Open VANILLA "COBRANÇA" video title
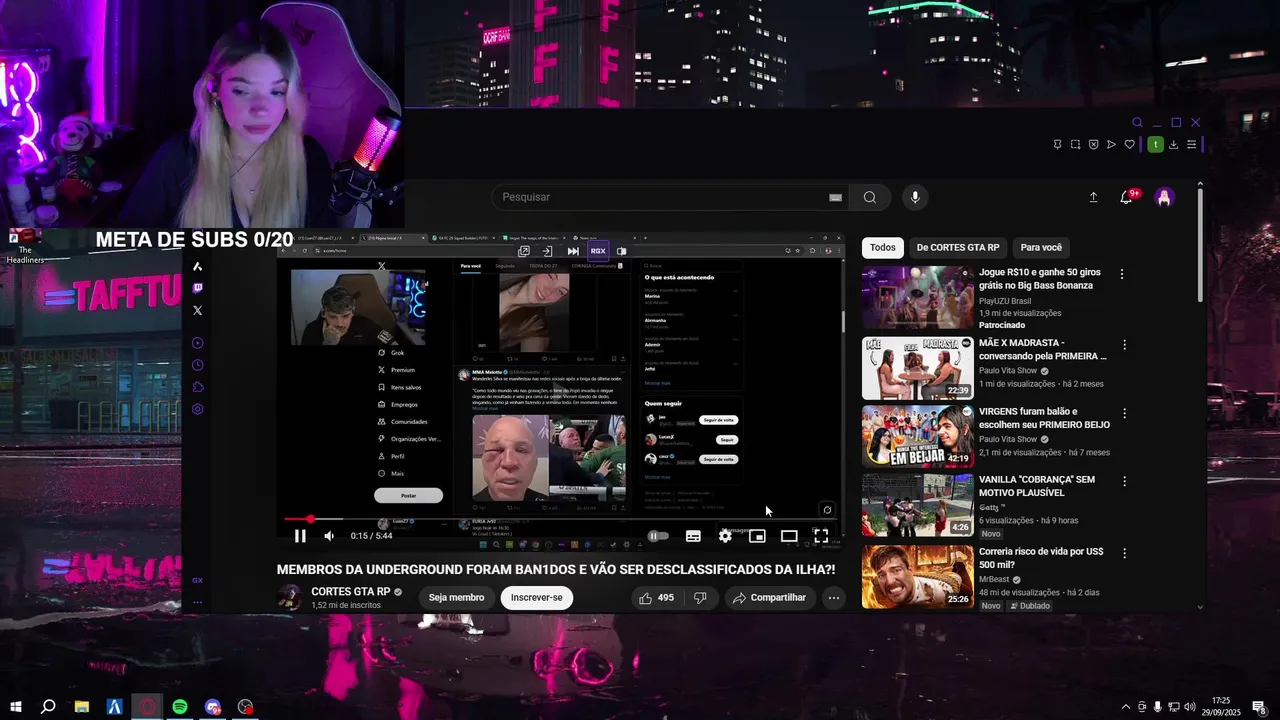The height and width of the screenshot is (720, 1280). 1037,486
